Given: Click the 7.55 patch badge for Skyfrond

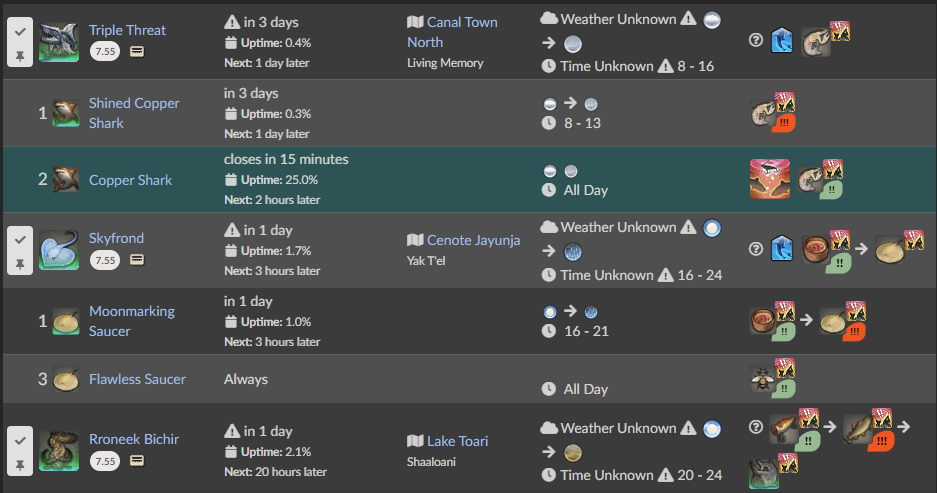Looking at the screenshot, I should (105, 260).
